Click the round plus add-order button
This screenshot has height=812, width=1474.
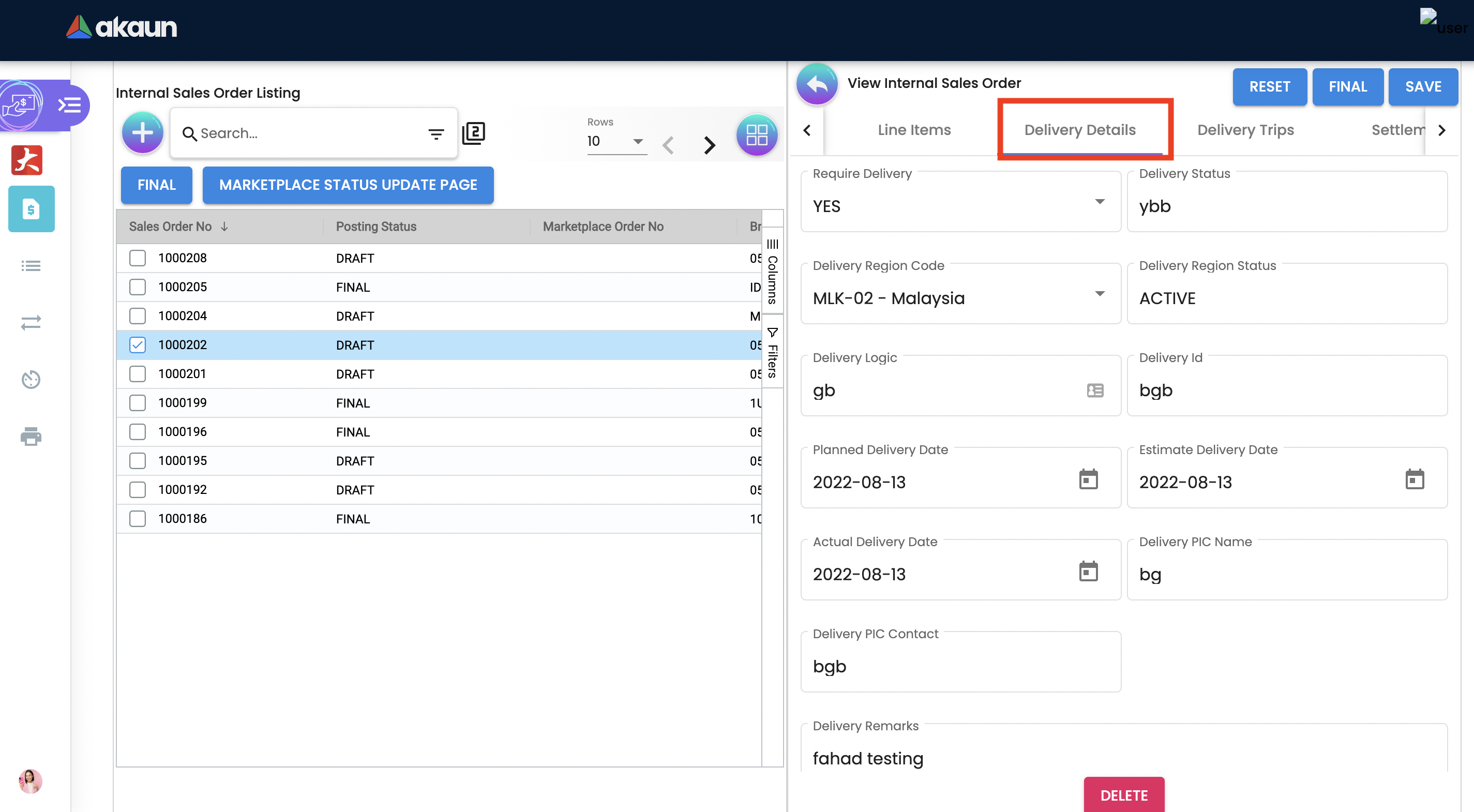pyautogui.click(x=142, y=133)
